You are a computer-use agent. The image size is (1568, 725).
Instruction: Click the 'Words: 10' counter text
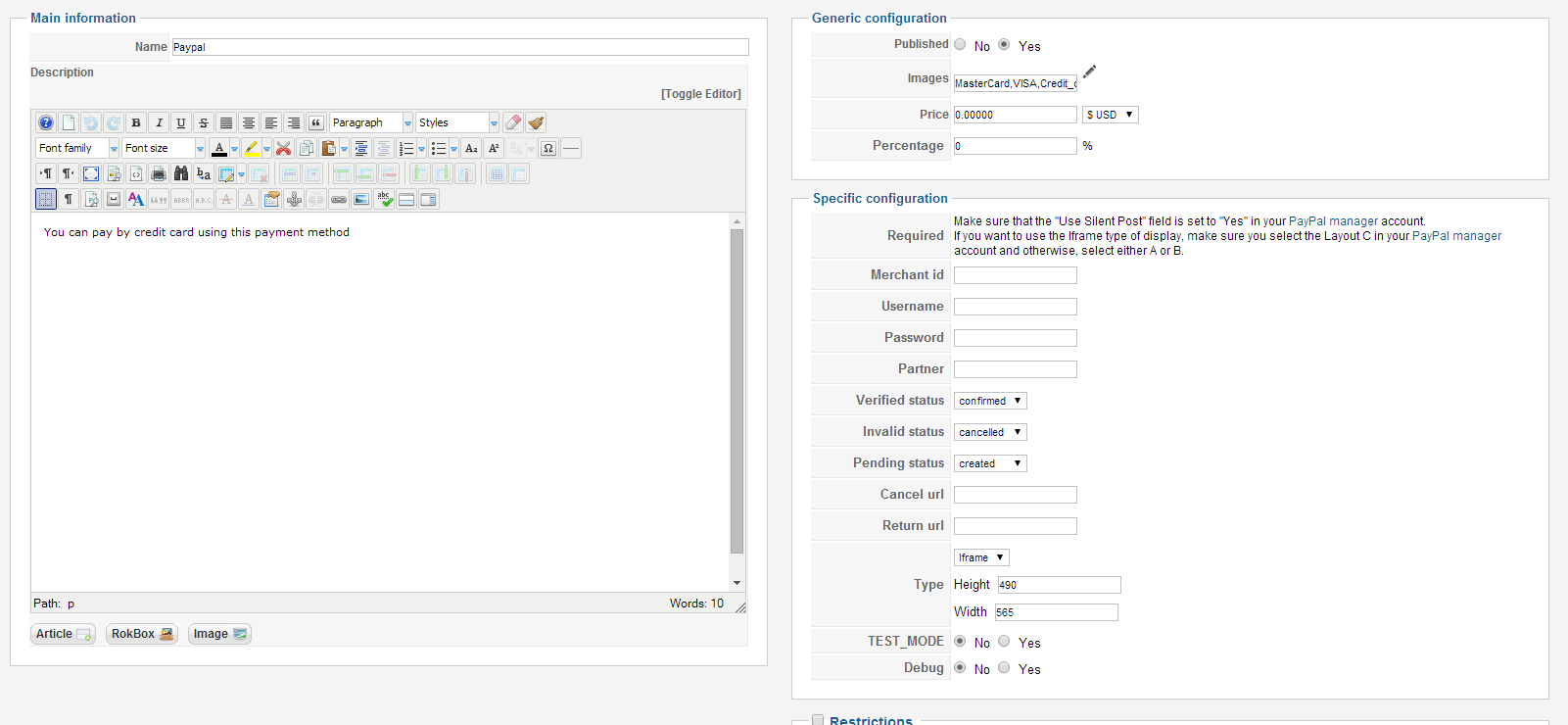click(x=696, y=604)
